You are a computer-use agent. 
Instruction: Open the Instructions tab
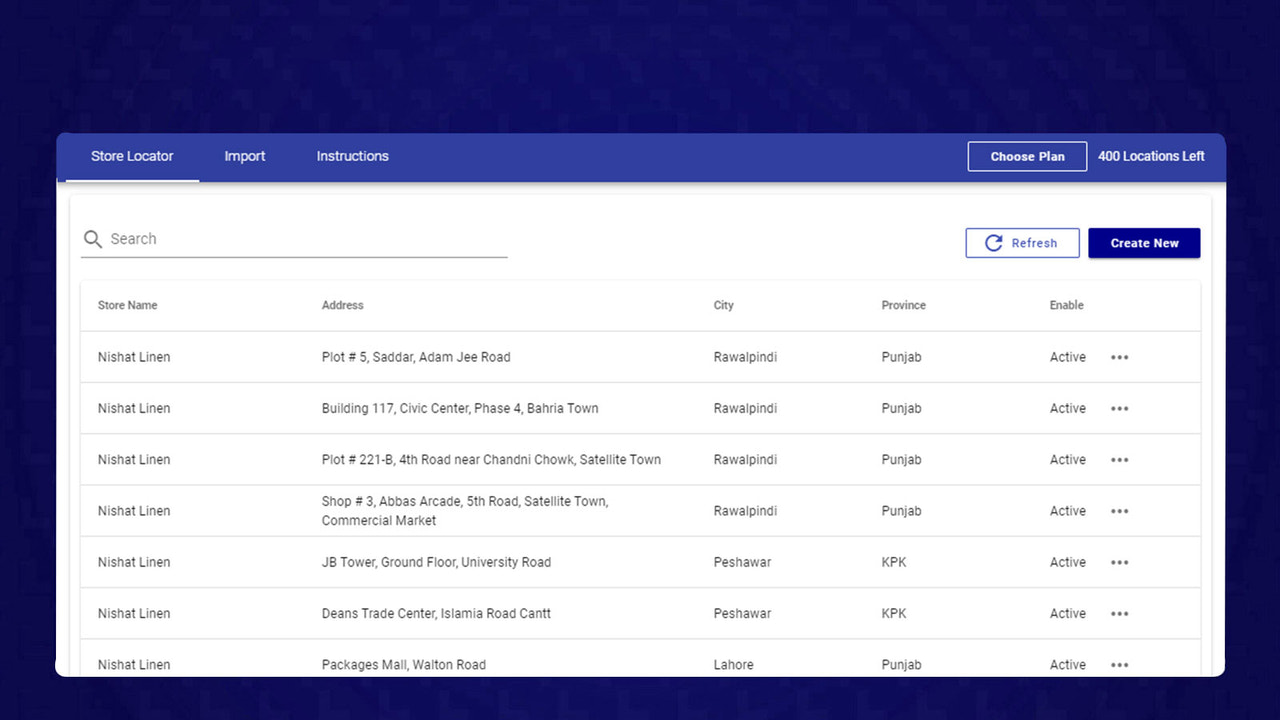point(352,156)
